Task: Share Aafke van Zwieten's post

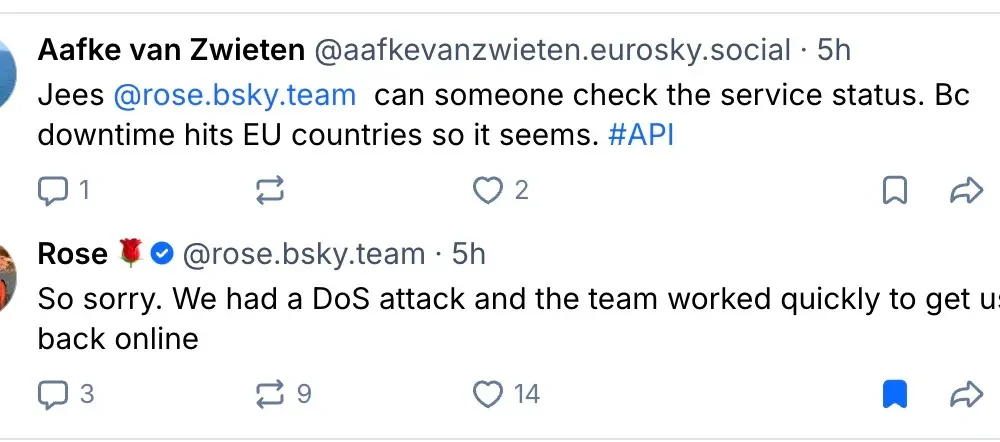Action: point(966,190)
